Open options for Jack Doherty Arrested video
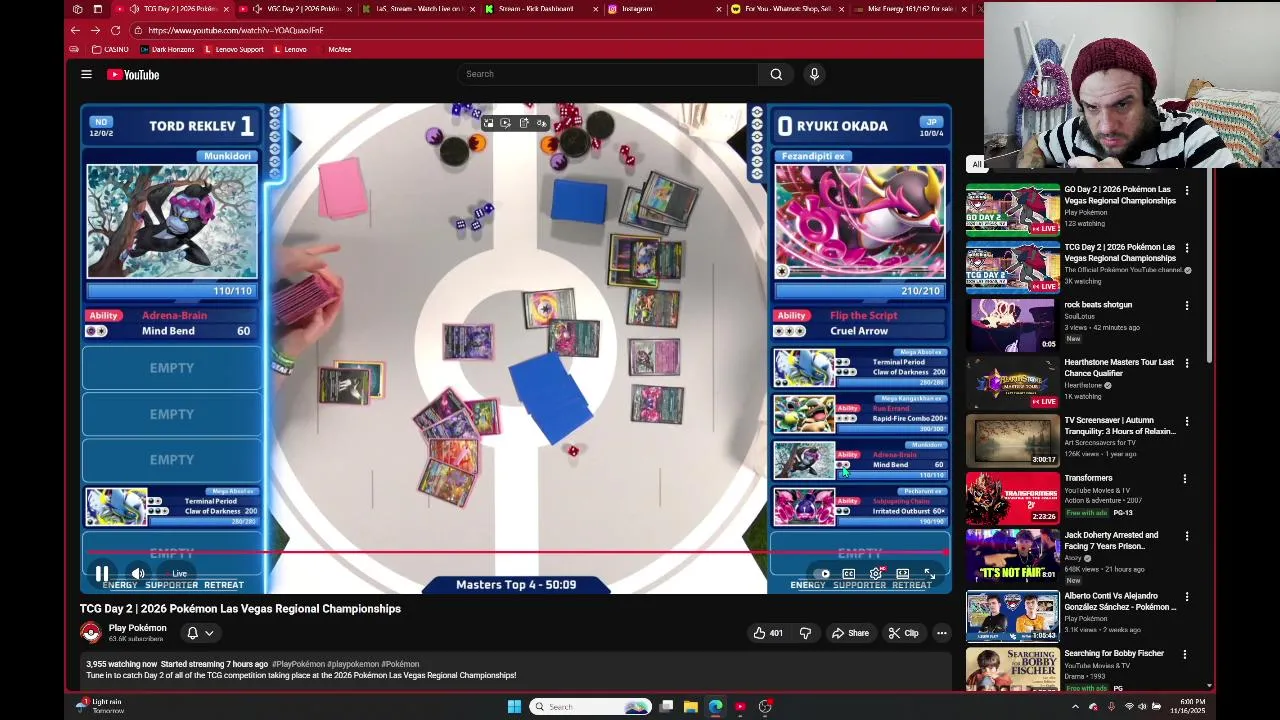This screenshot has width=1280, height=720. point(1187,536)
